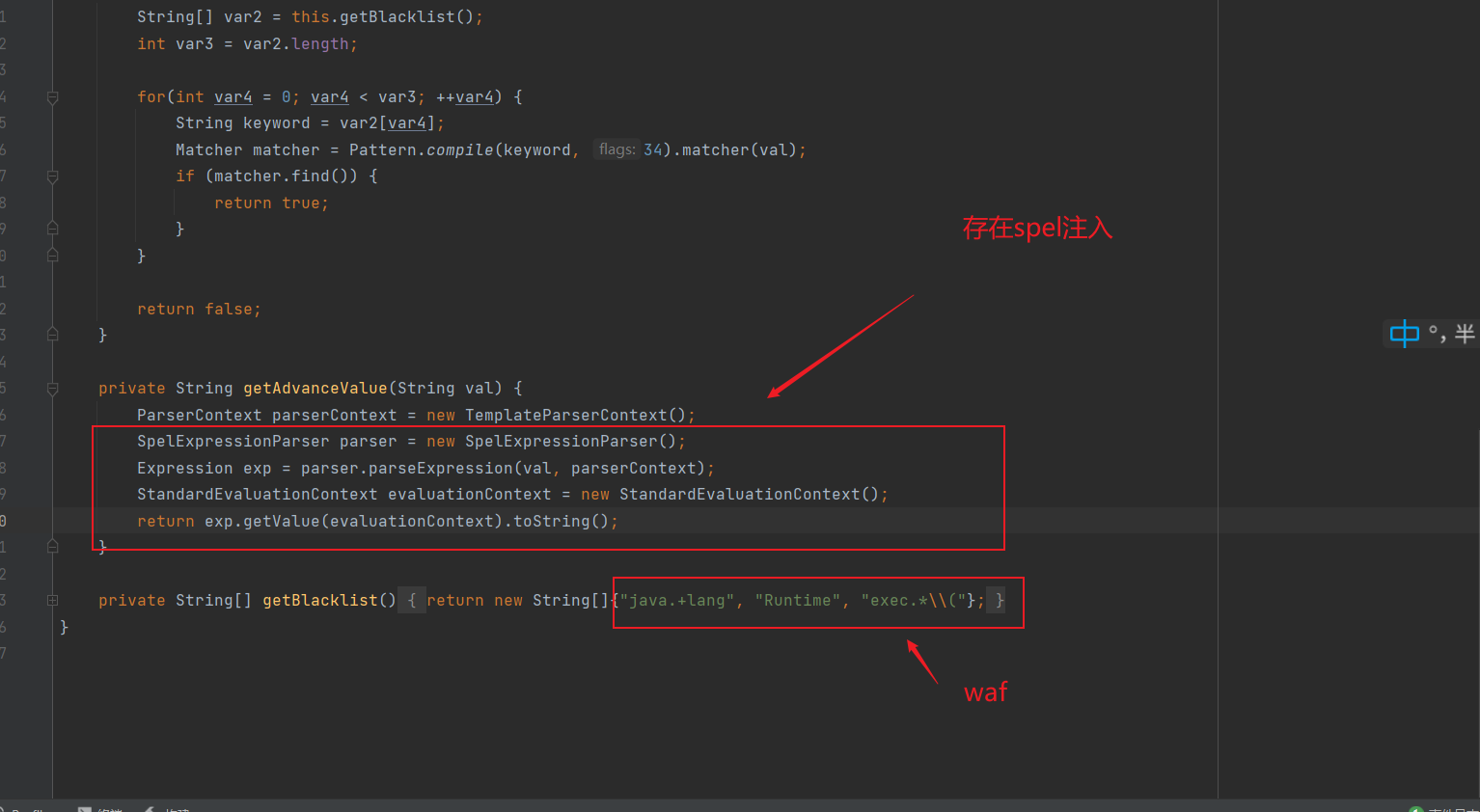Click 'String keyword' declaration in loop
The height and width of the screenshot is (812, 1480).
(x=243, y=122)
